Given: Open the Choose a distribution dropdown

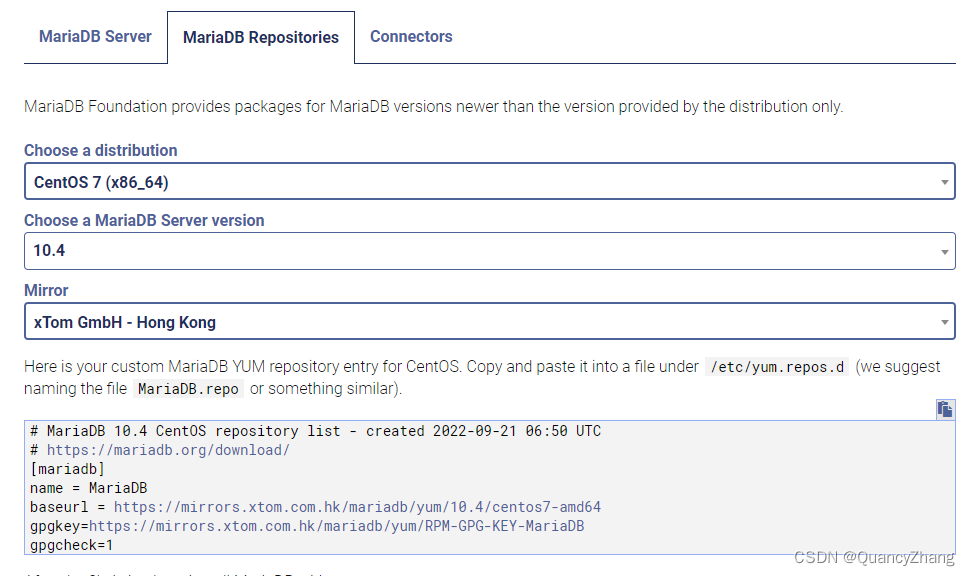Looking at the screenshot, I should click(489, 181).
